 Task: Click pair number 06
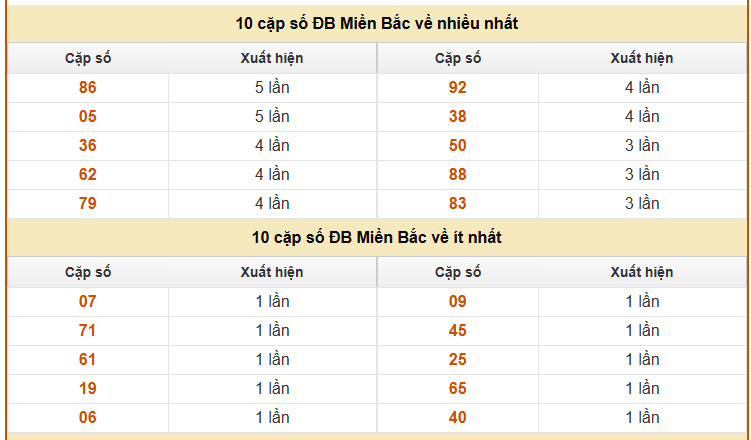coord(88,417)
